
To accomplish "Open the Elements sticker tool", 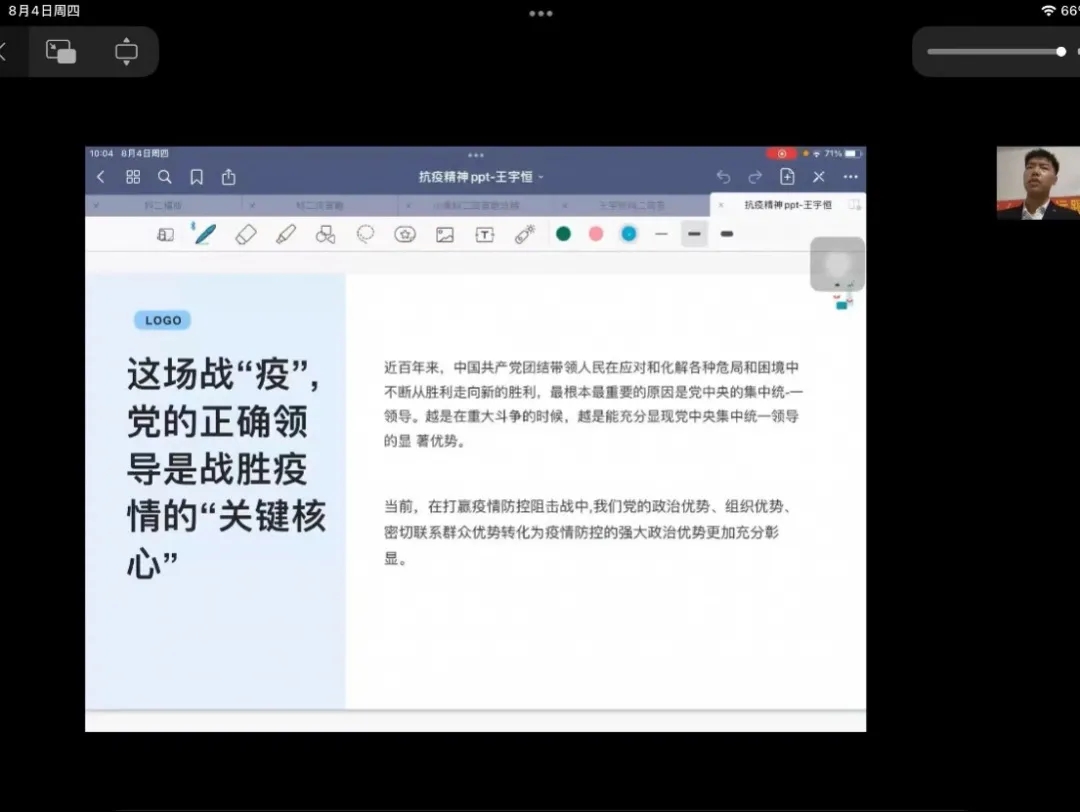I will coord(405,235).
